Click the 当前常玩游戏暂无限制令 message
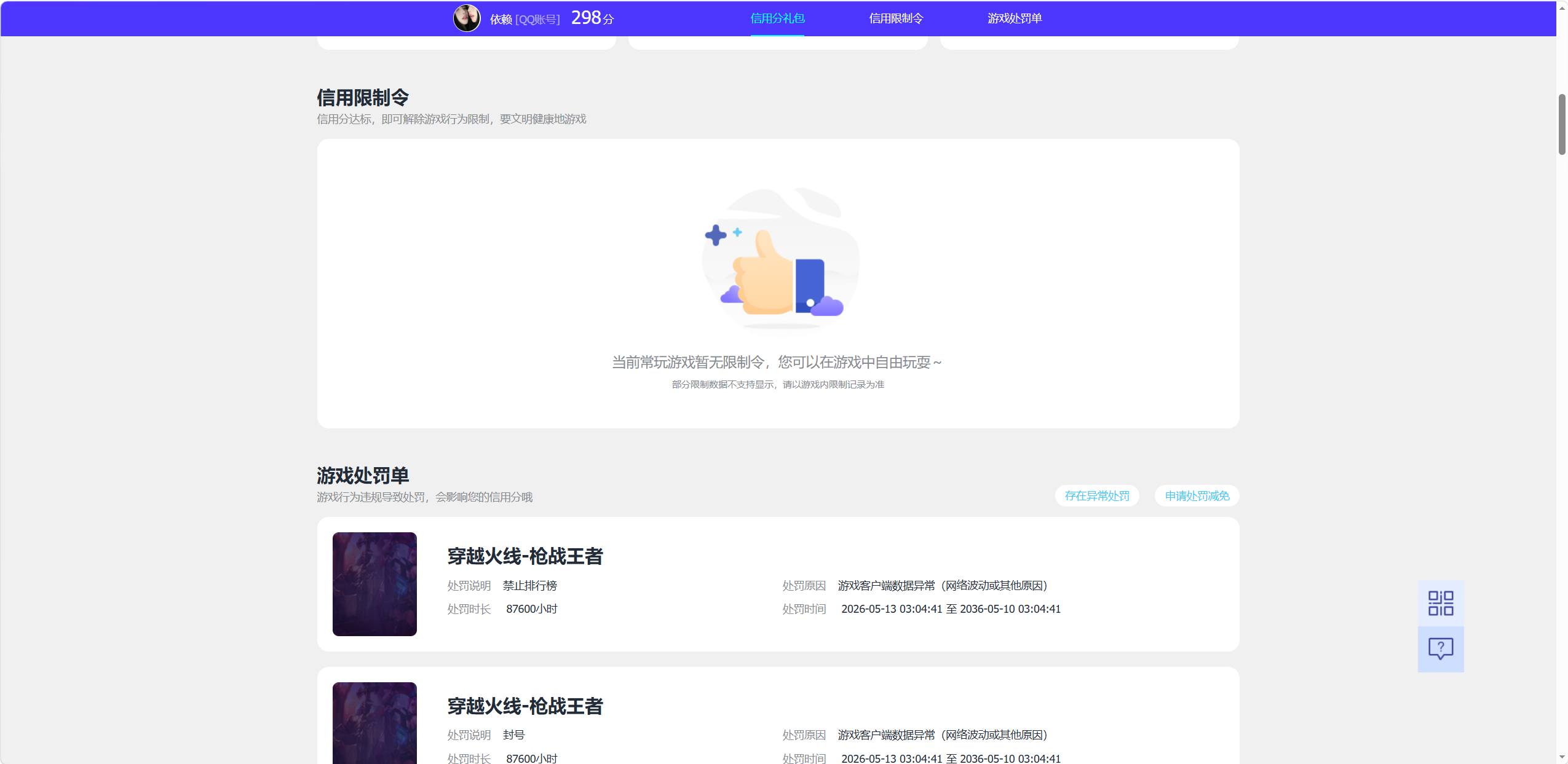Screen dimensions: 1568x764 777,362
